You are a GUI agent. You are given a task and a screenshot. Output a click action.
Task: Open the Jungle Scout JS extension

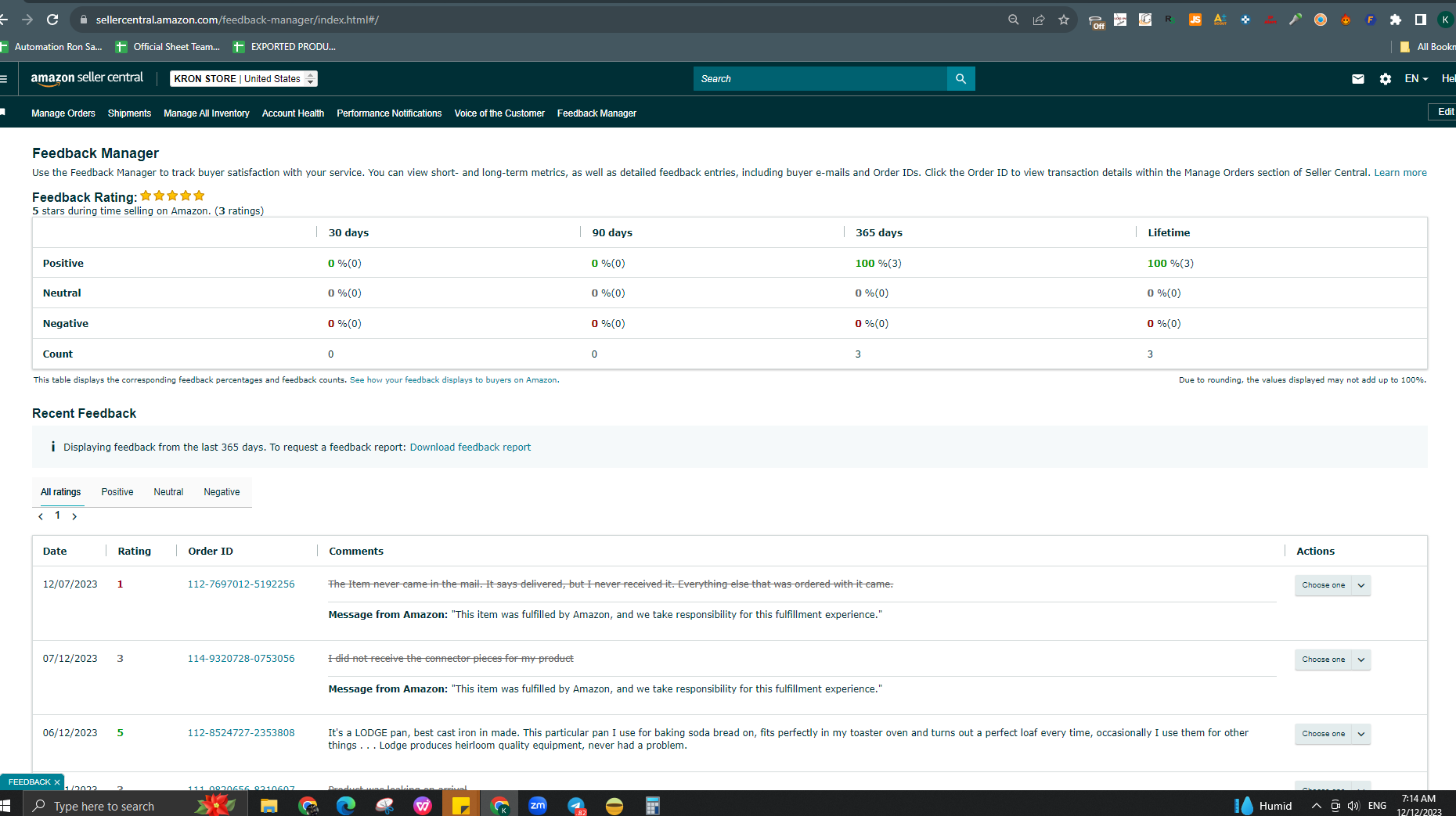click(x=1195, y=20)
